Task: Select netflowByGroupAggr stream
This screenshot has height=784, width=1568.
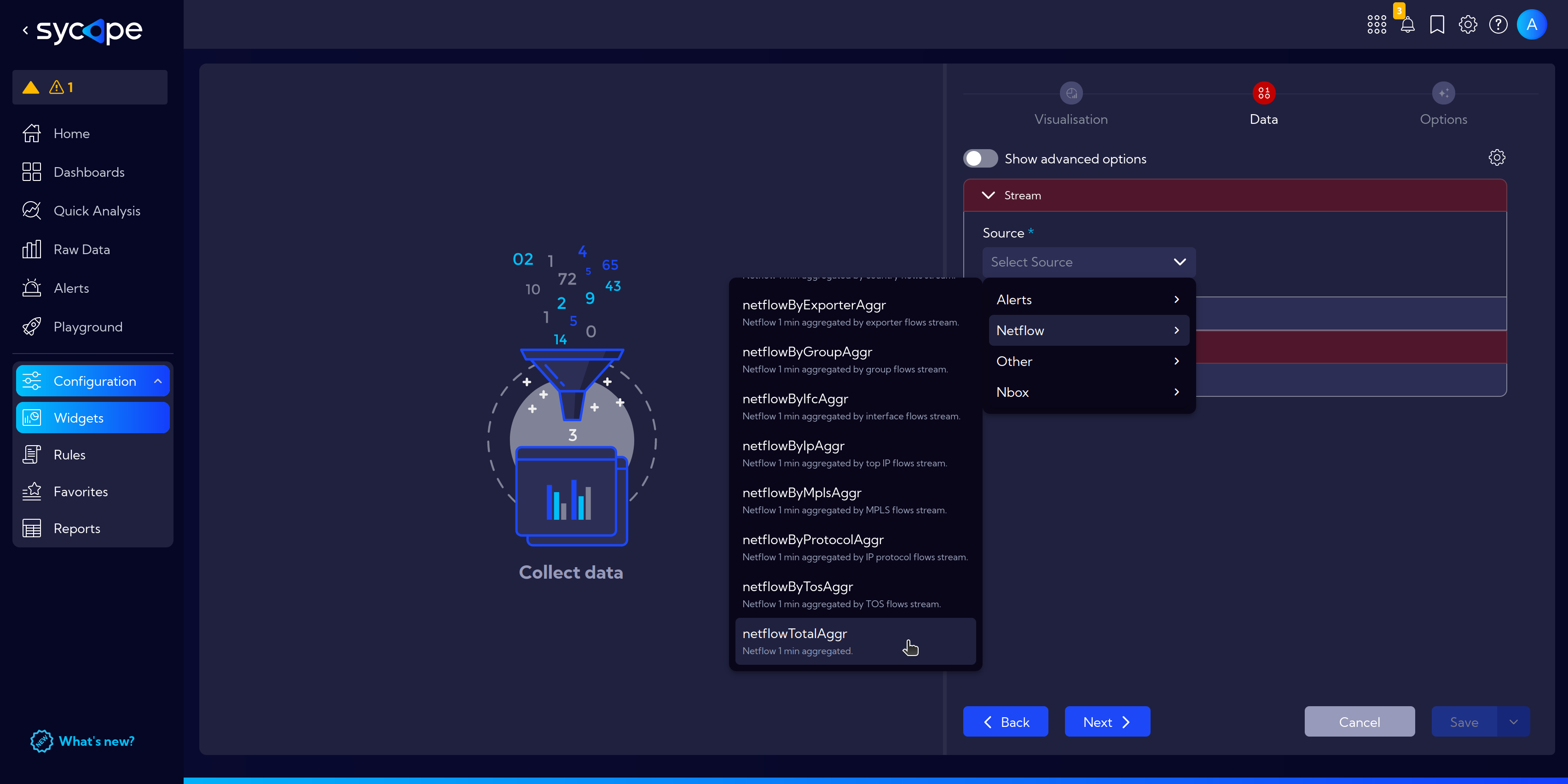Action: (855, 360)
